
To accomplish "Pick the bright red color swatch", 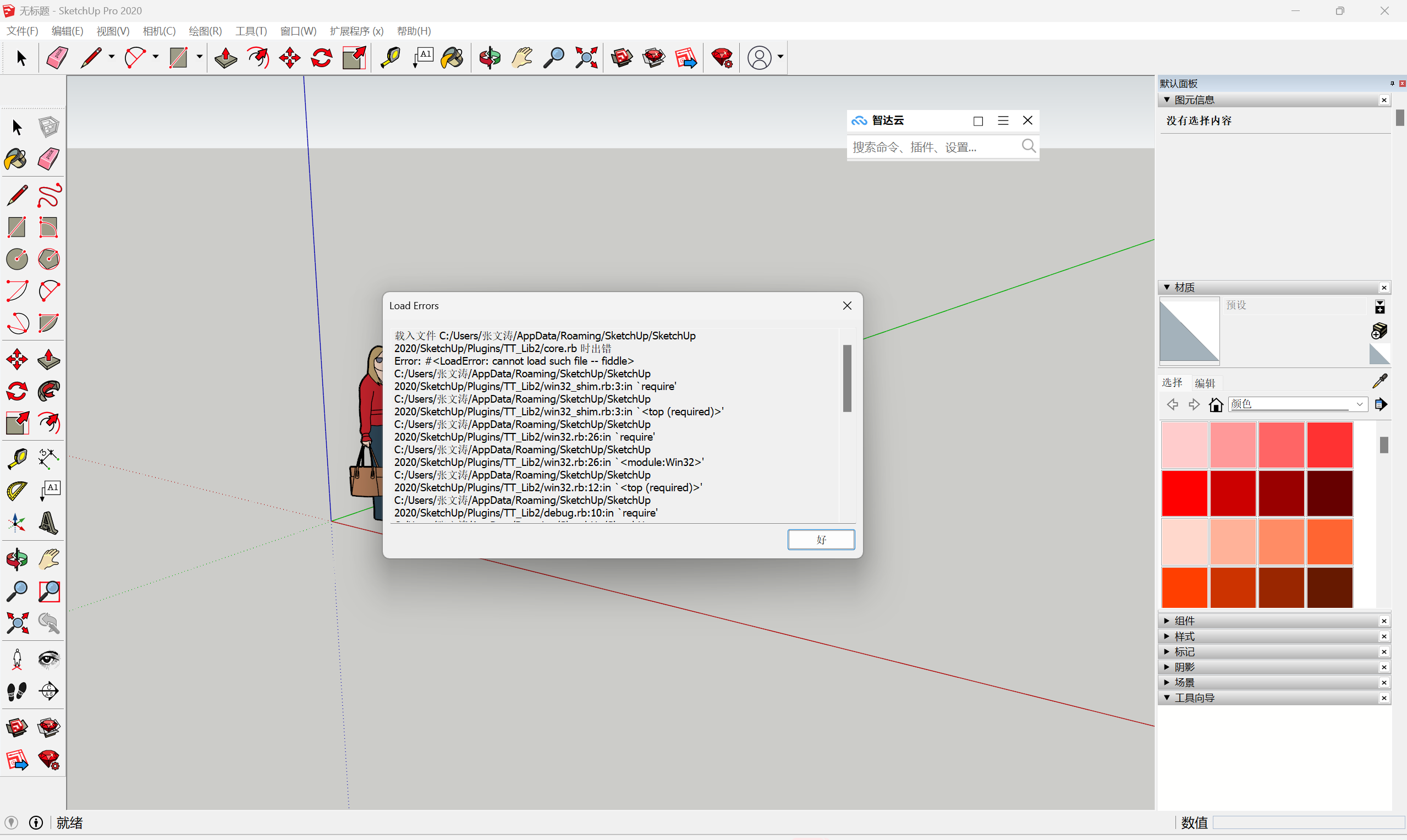I will 1184,493.
